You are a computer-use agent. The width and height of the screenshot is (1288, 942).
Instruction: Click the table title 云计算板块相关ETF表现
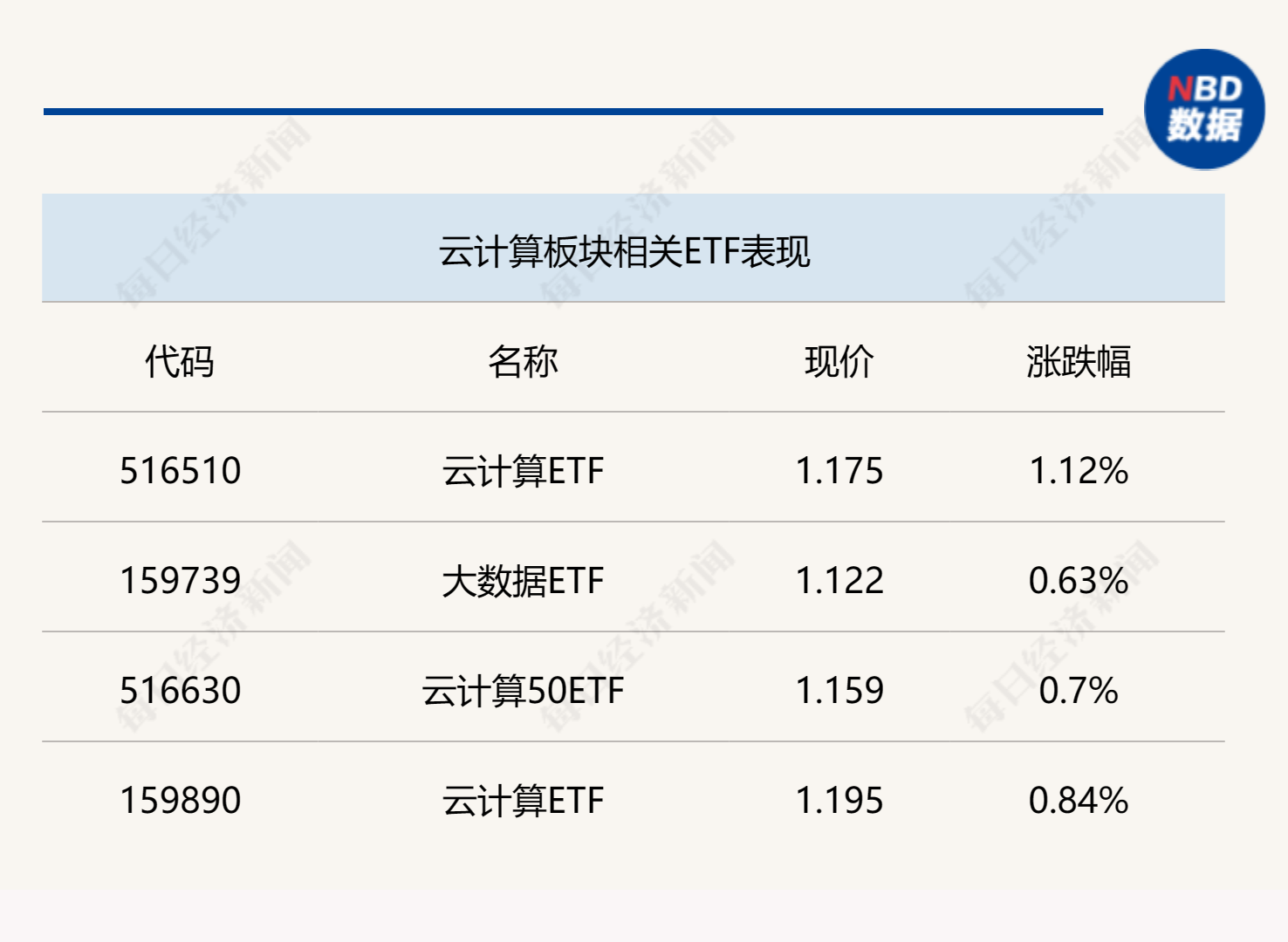pyautogui.click(x=624, y=252)
